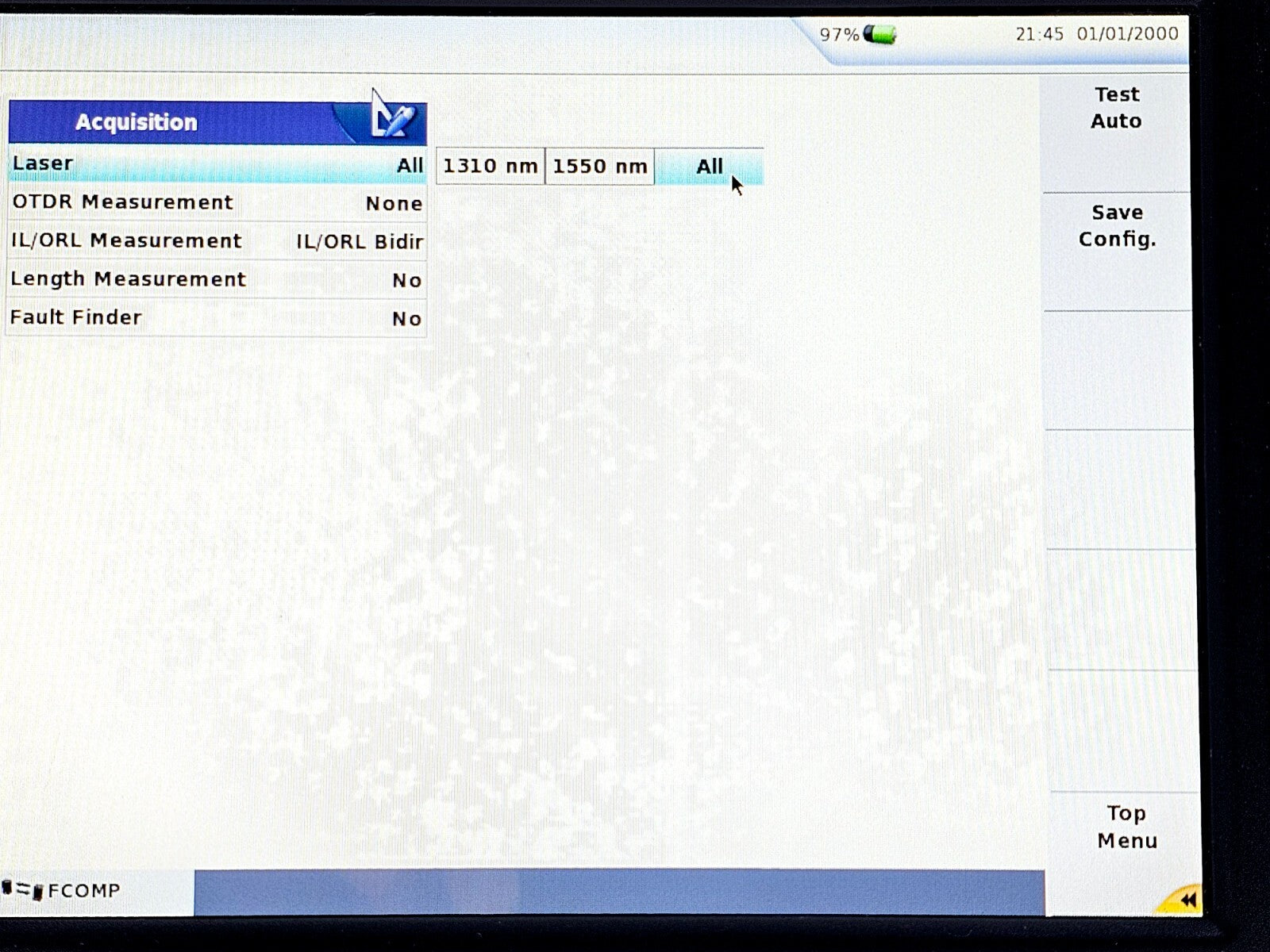
Task: Click the 21:45 clock display
Action: click(1039, 34)
